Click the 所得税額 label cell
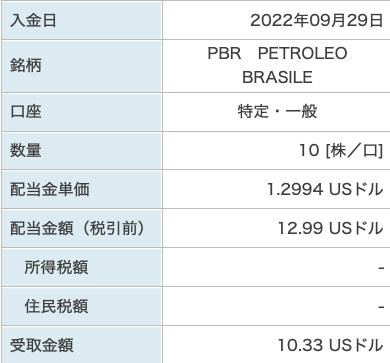390x363 pixels. [x=82, y=267]
